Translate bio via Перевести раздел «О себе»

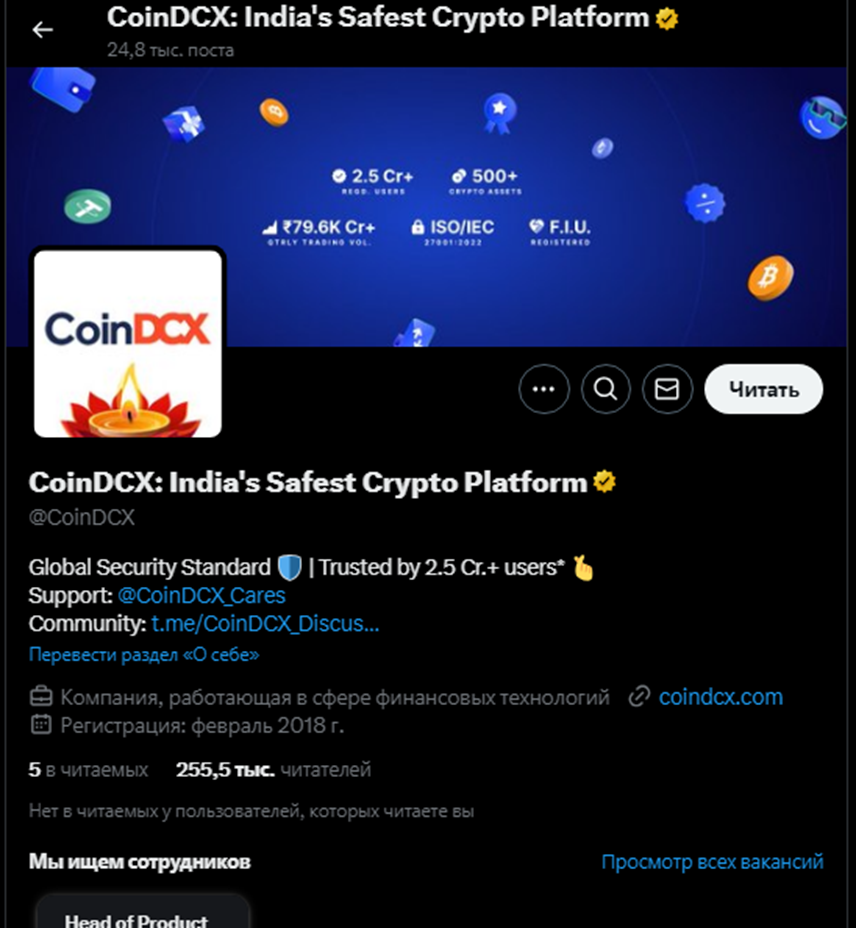144,655
